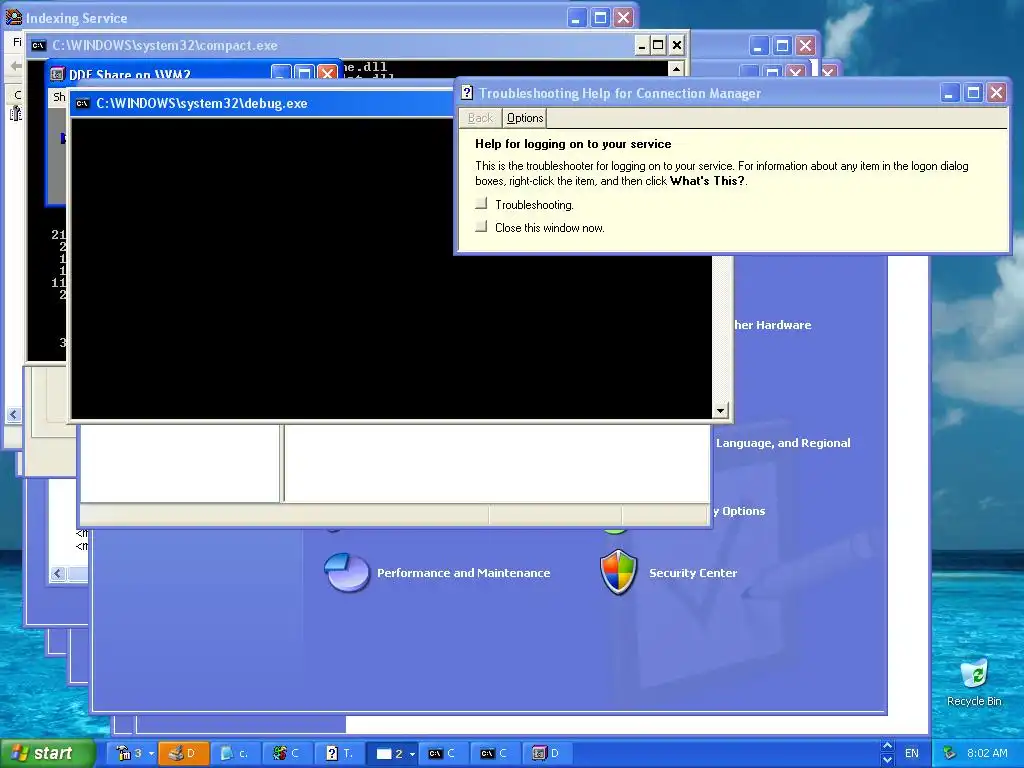The height and width of the screenshot is (768, 1024).
Task: Click the debug.exe console title bar icon
Action: (x=83, y=103)
